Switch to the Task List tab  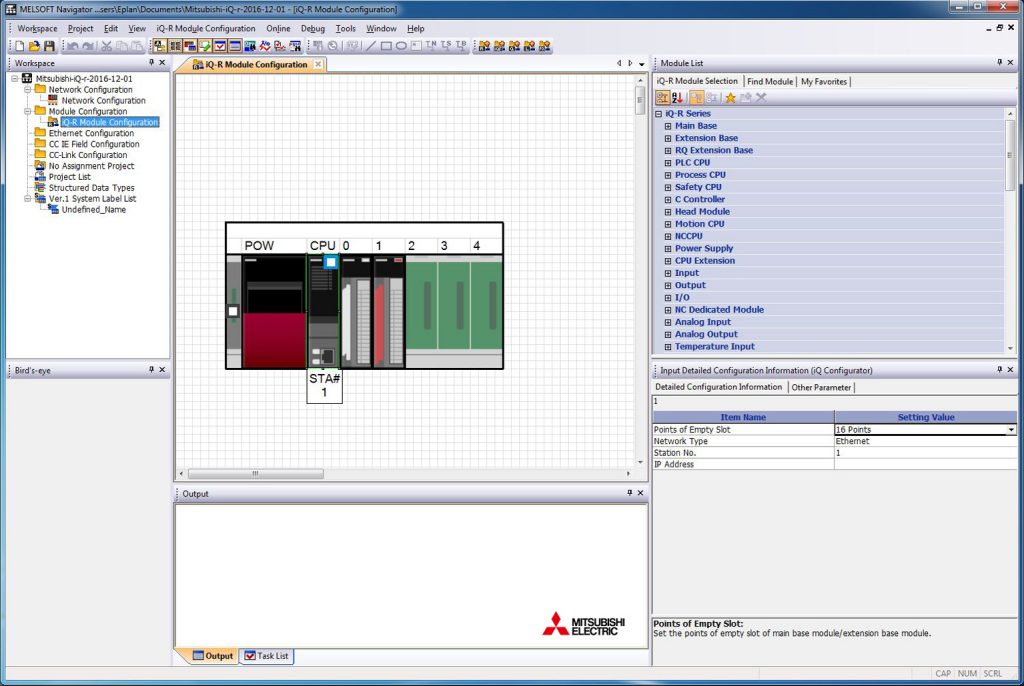(x=266, y=656)
